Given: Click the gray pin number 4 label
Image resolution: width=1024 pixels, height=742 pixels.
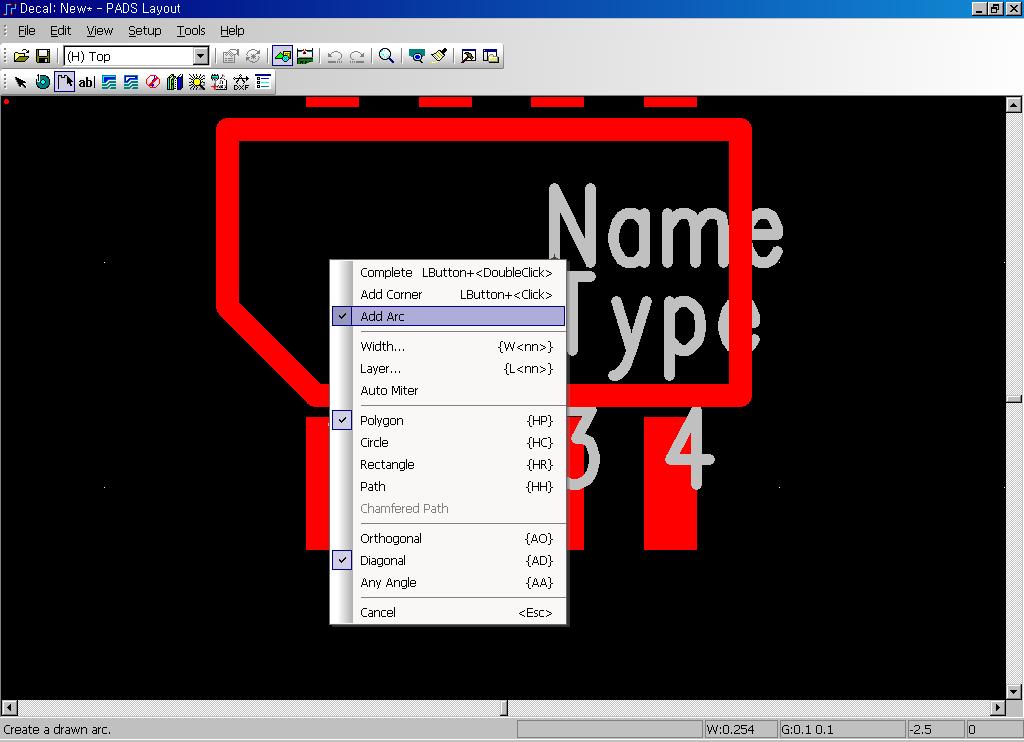Looking at the screenshot, I should click(690, 449).
